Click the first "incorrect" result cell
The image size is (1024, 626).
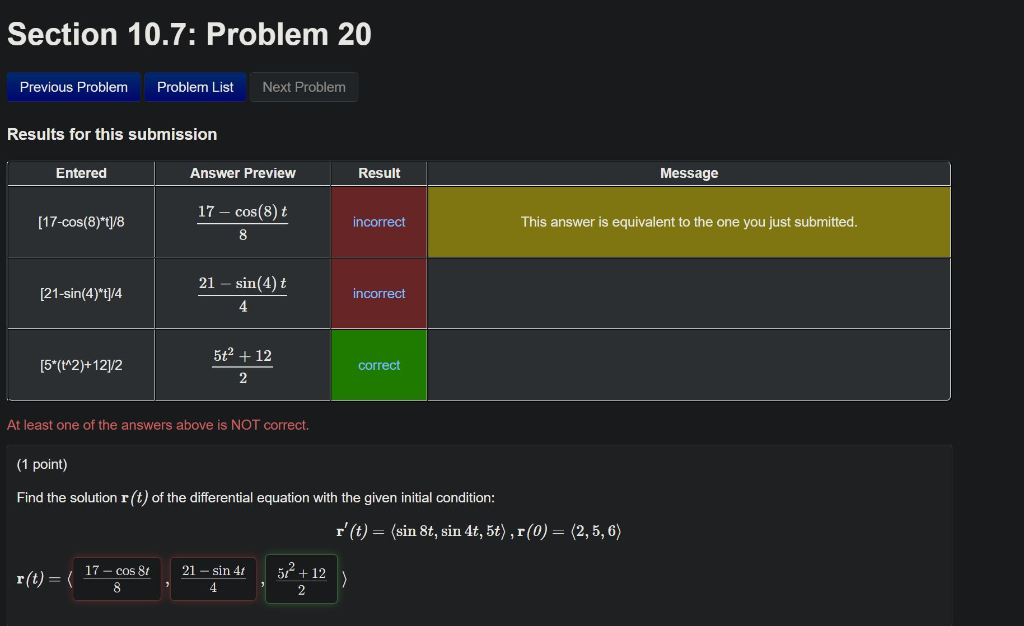pos(378,221)
